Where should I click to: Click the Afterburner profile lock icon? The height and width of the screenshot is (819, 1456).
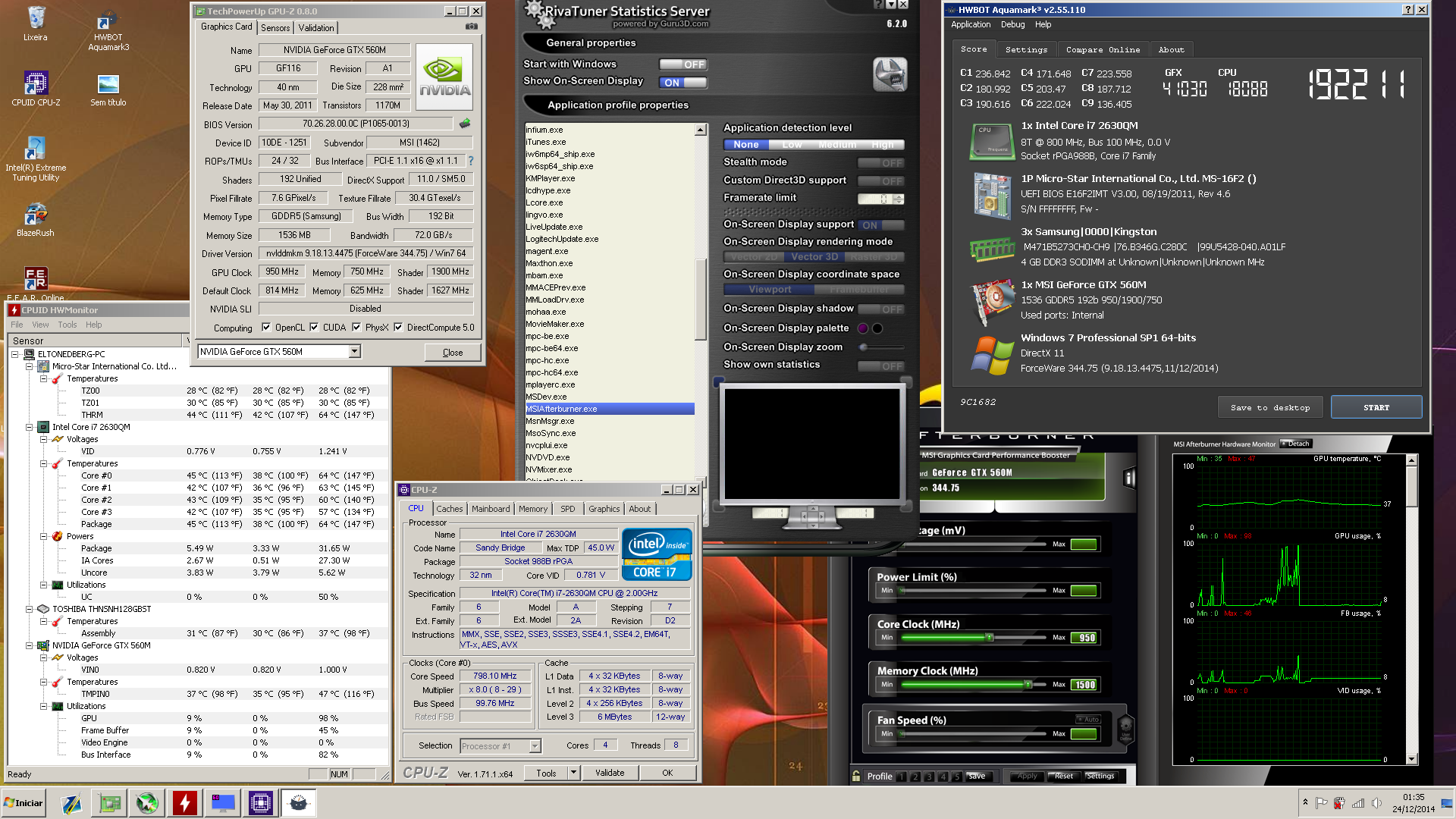(856, 776)
